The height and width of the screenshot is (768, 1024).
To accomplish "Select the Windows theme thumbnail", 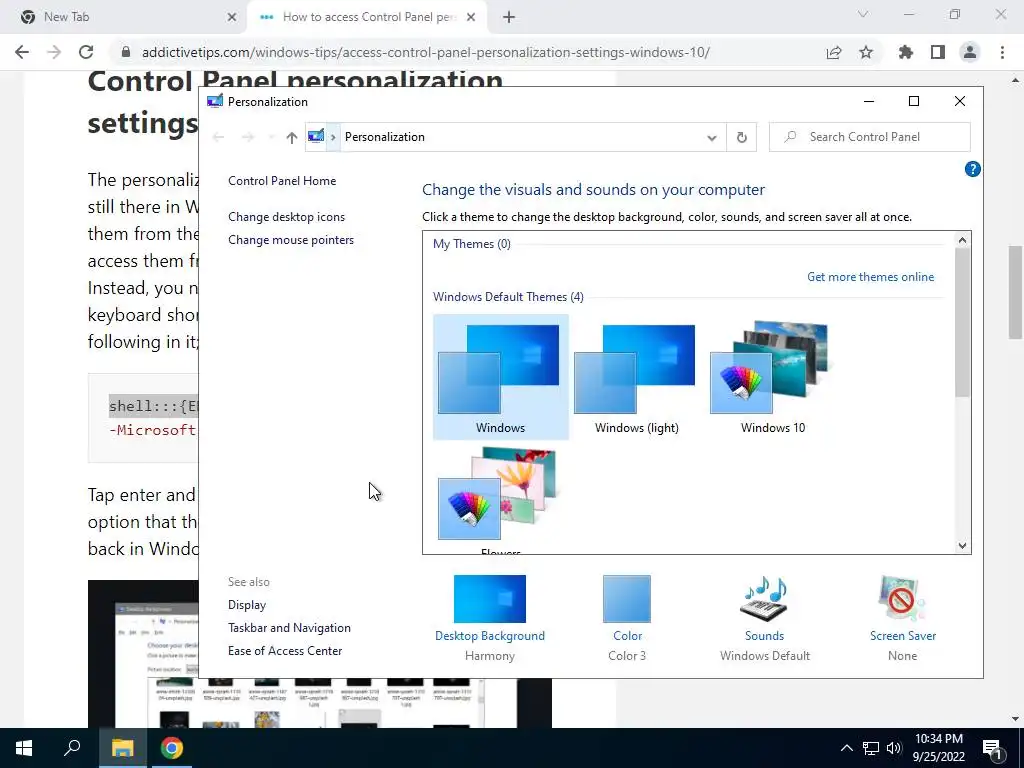I will [500, 377].
